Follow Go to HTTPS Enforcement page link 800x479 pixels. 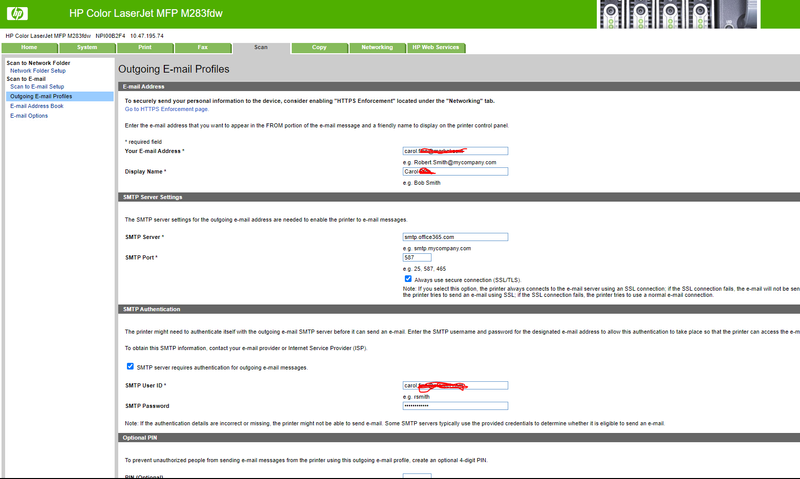(167, 109)
